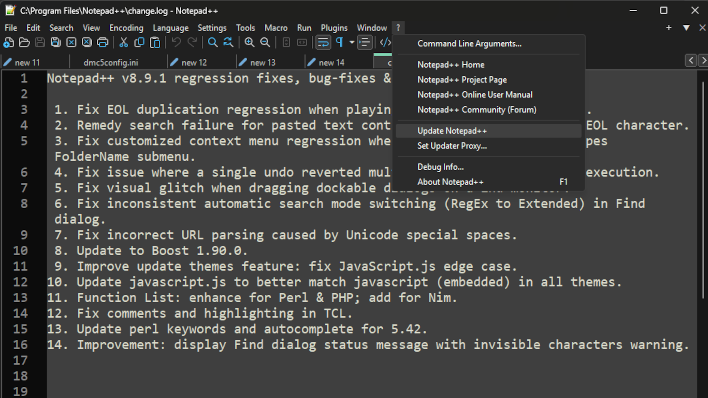
Task: Open the Search menu
Action: pyautogui.click(x=61, y=28)
